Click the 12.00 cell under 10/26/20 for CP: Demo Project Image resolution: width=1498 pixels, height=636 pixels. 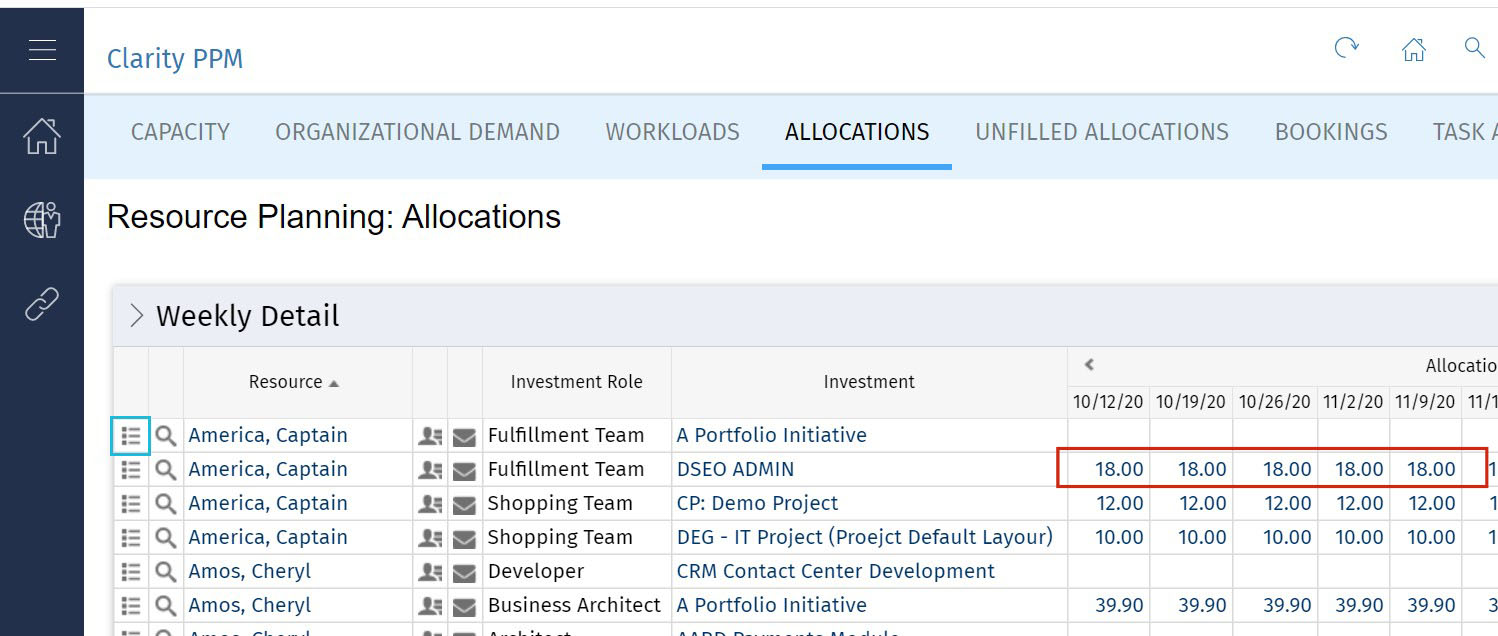[x=1287, y=503]
